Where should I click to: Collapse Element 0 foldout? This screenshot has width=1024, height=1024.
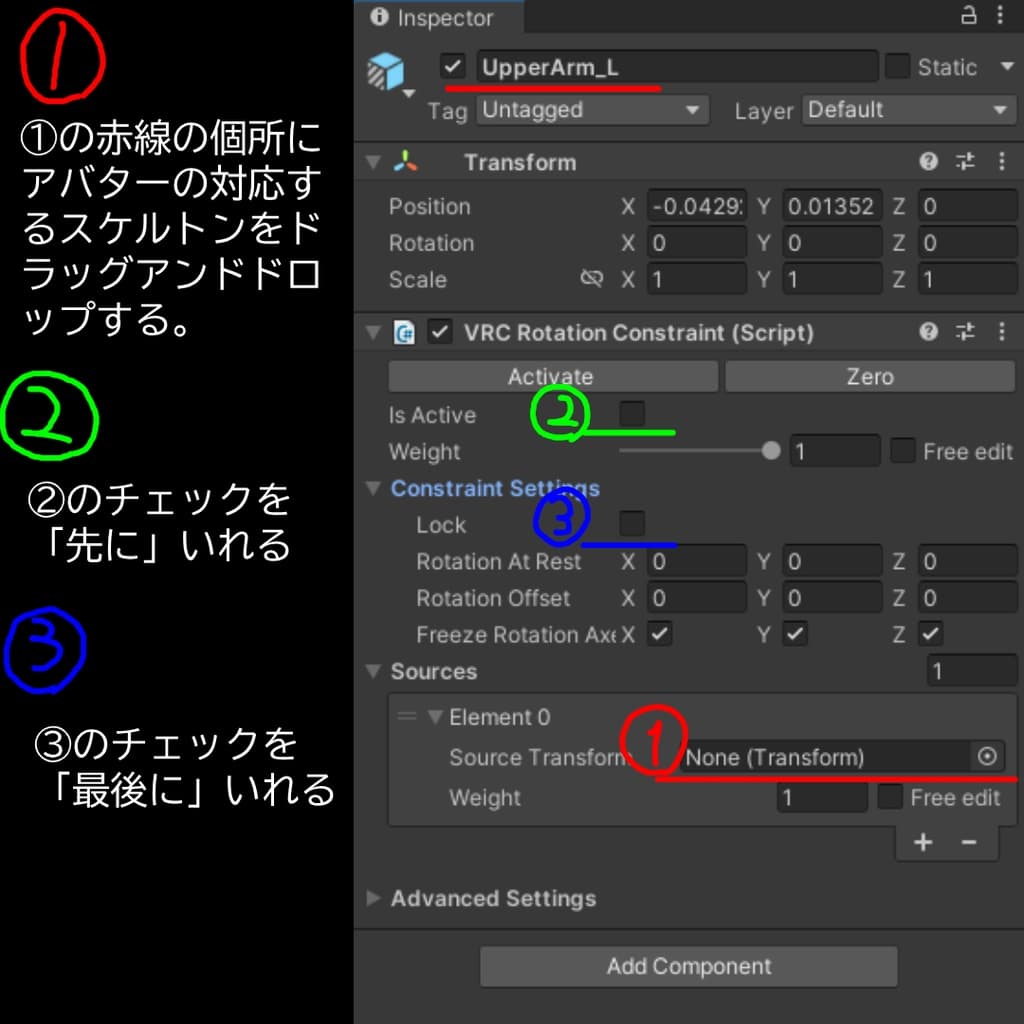pos(434,716)
